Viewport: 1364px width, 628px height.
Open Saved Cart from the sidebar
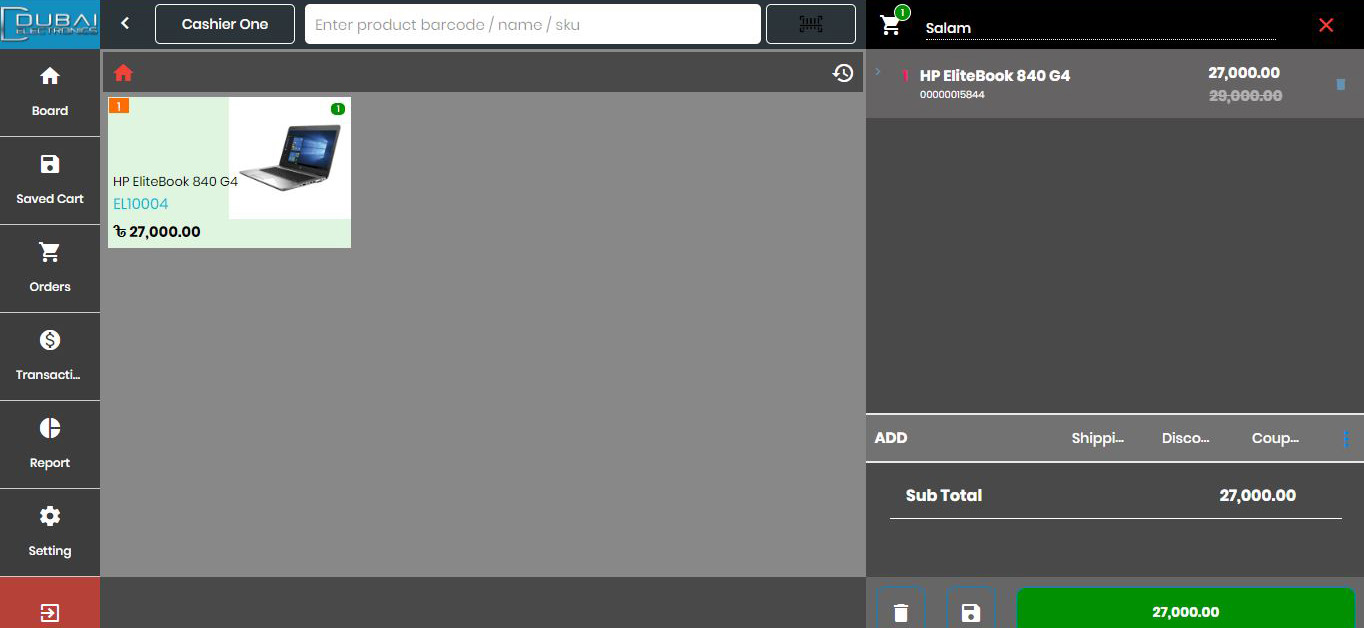(x=50, y=180)
